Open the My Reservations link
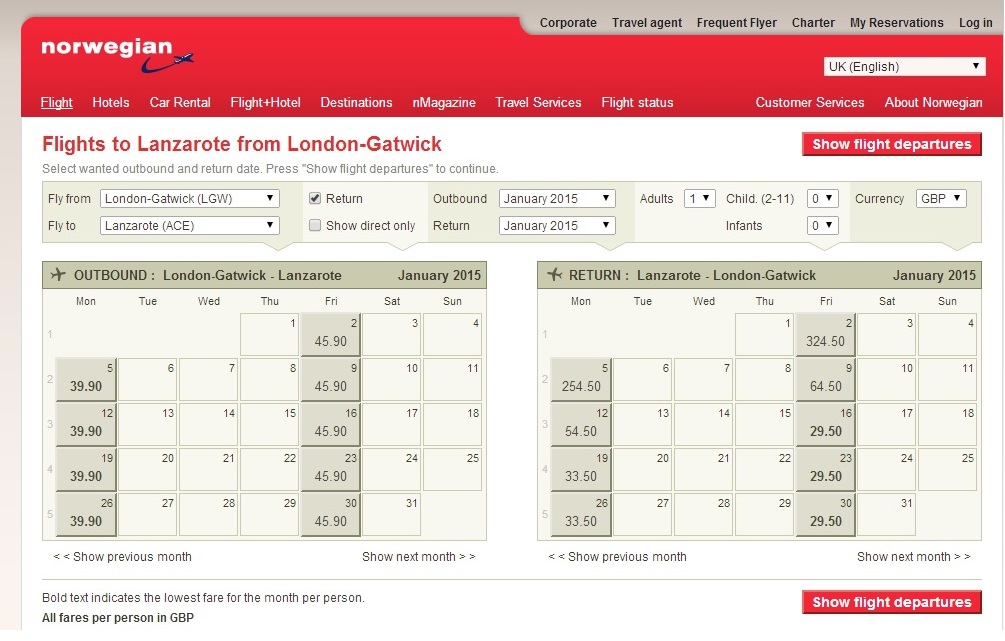Viewport: 1005px width, 641px height. pos(897,23)
